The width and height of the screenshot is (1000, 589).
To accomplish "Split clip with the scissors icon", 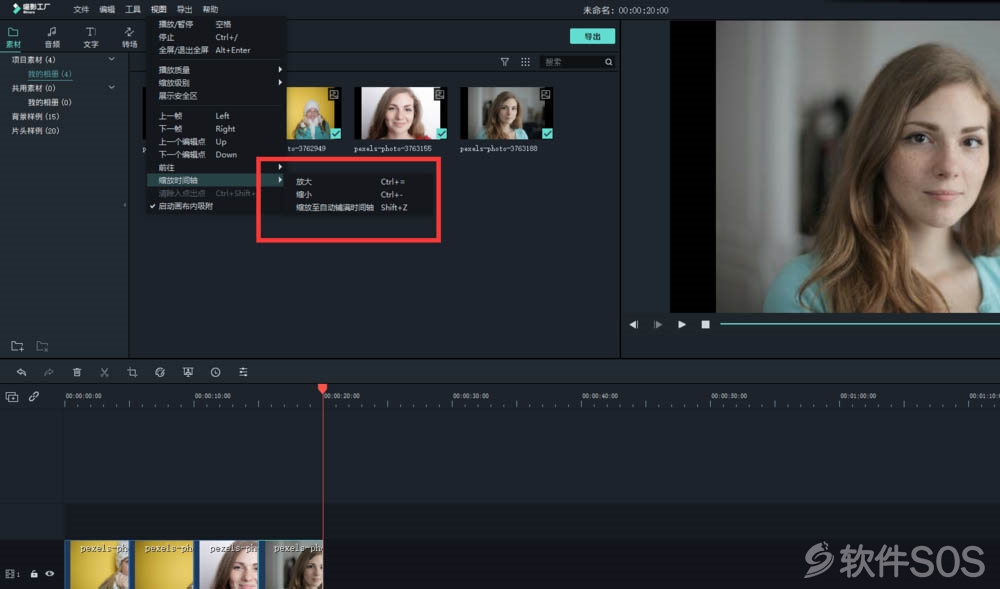I will coord(104,372).
